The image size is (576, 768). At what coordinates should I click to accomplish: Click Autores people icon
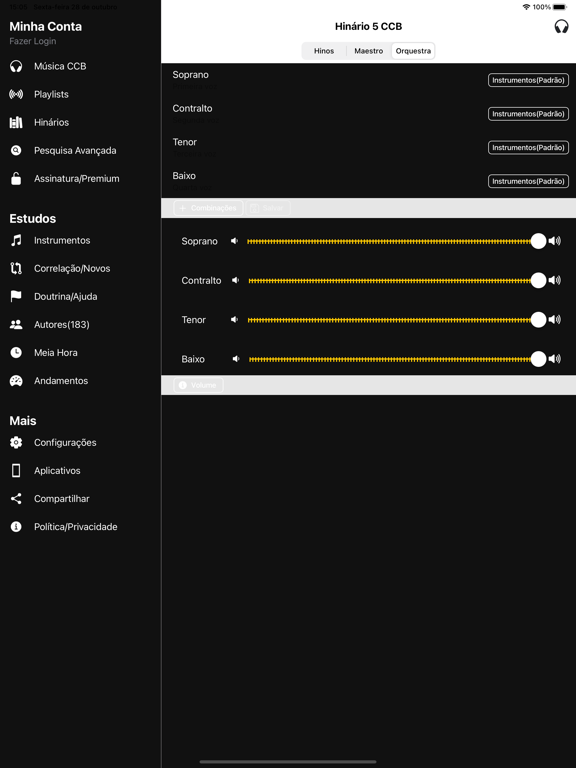tap(16, 324)
